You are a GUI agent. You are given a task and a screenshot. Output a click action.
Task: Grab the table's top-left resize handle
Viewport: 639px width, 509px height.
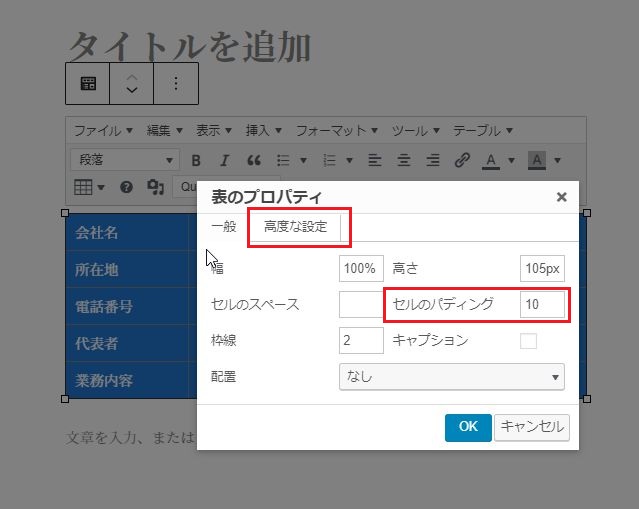coord(65,213)
